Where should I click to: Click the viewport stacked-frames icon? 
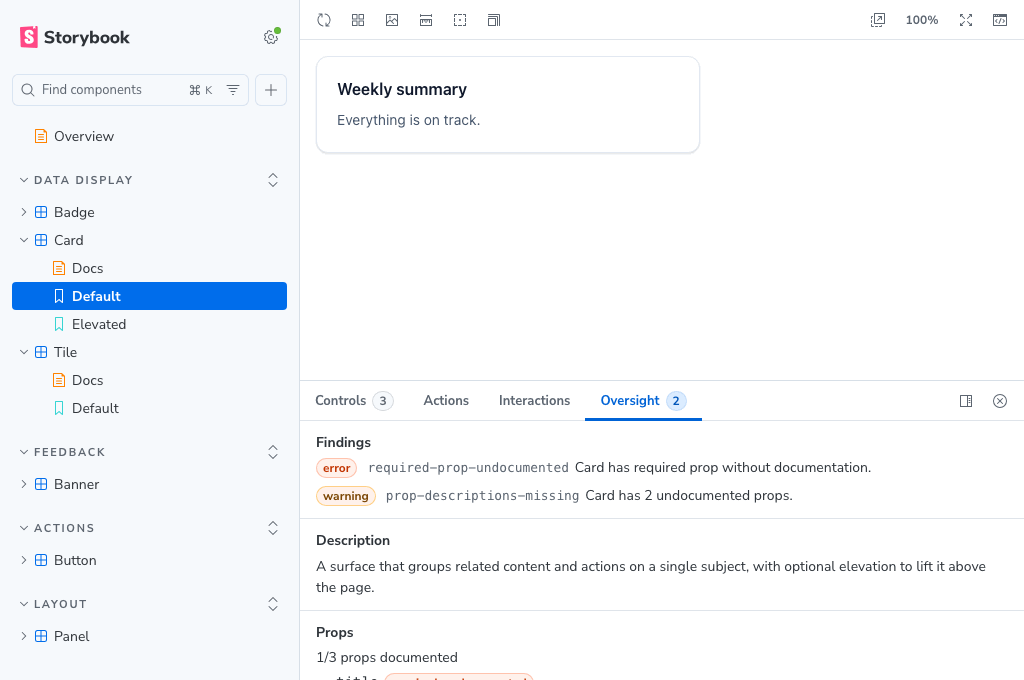pos(494,20)
